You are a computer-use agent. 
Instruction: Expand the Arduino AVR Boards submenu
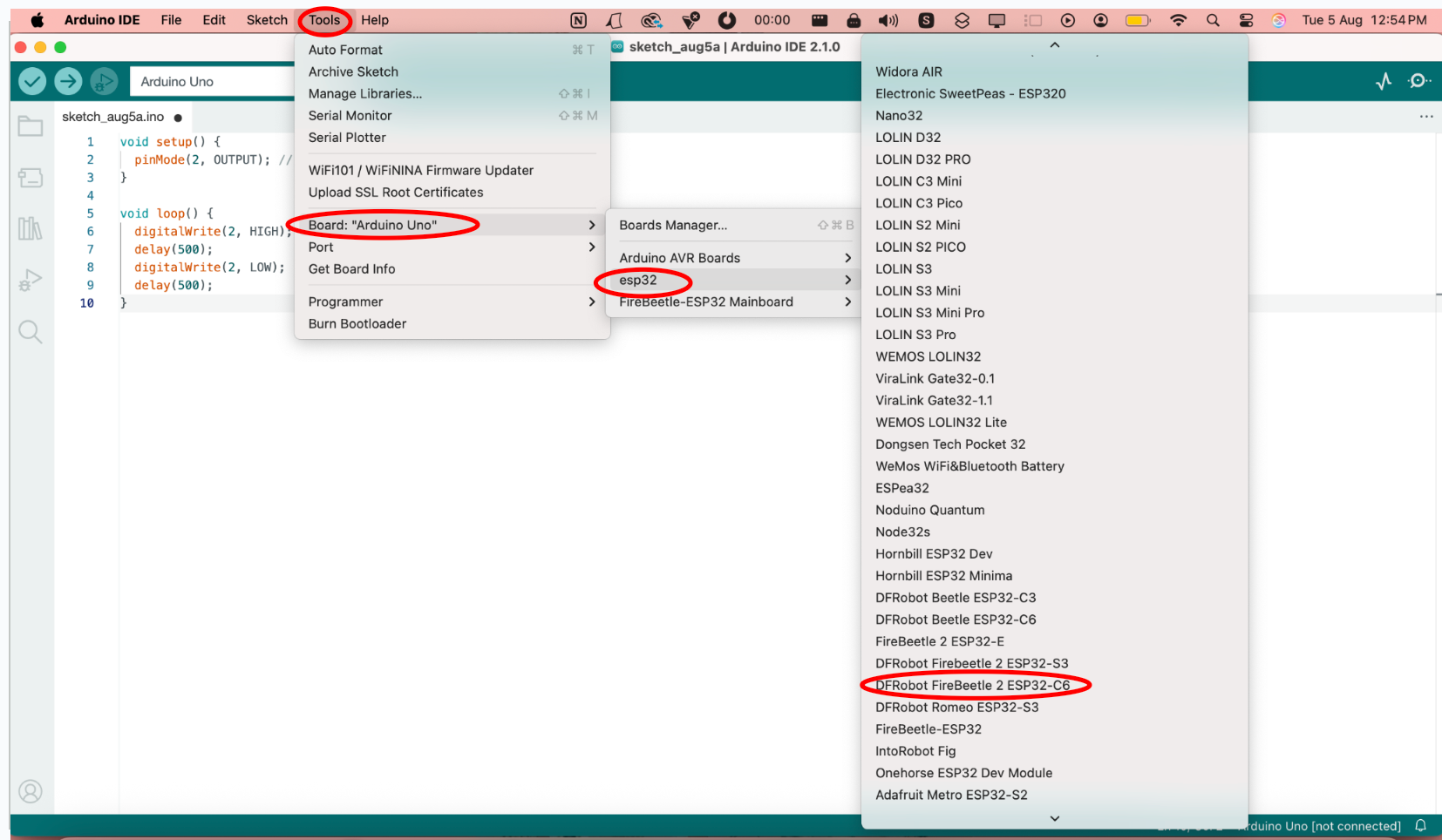click(735, 258)
